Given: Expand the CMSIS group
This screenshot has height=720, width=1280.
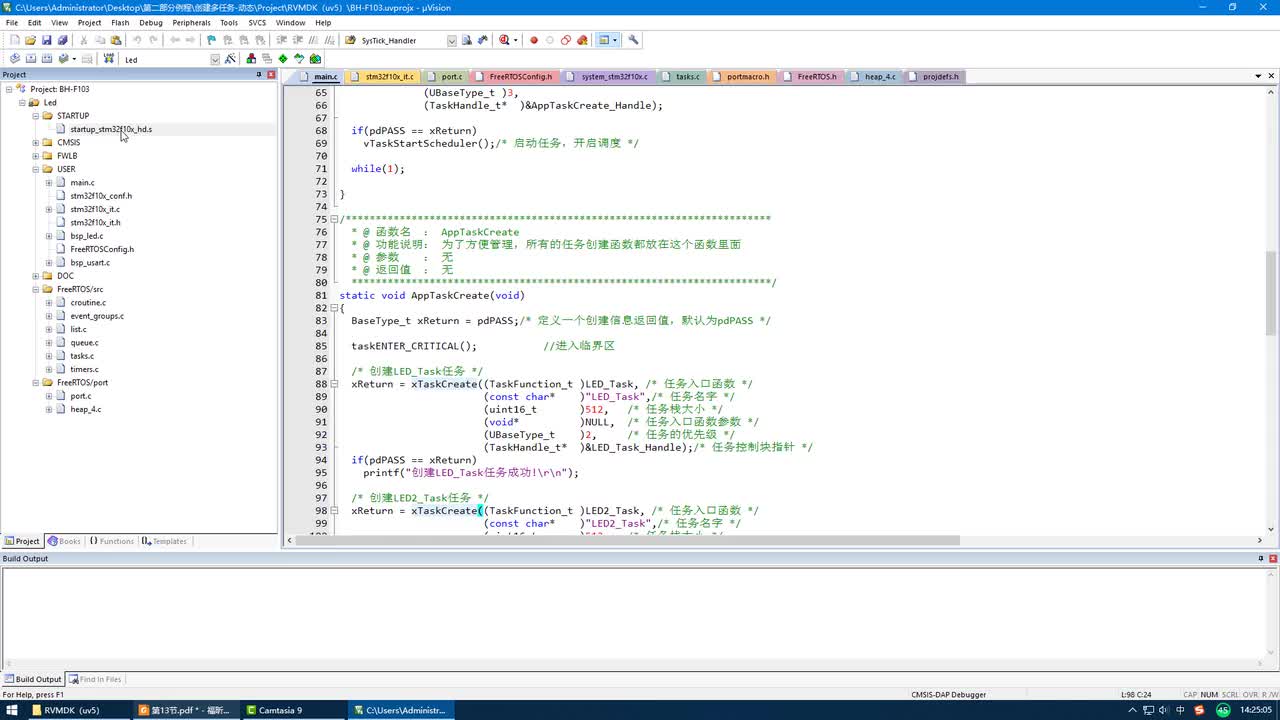Looking at the screenshot, I should 35,142.
